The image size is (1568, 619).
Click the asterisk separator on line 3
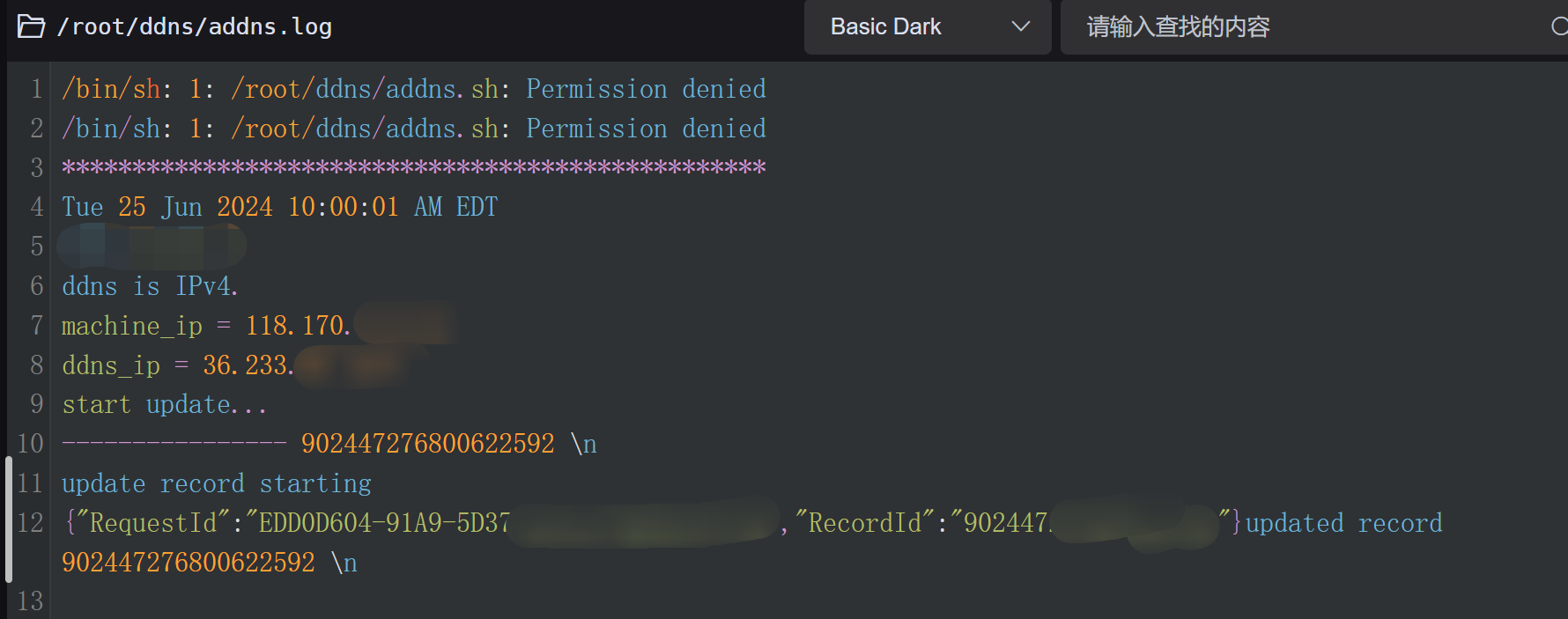pyautogui.click(x=413, y=167)
